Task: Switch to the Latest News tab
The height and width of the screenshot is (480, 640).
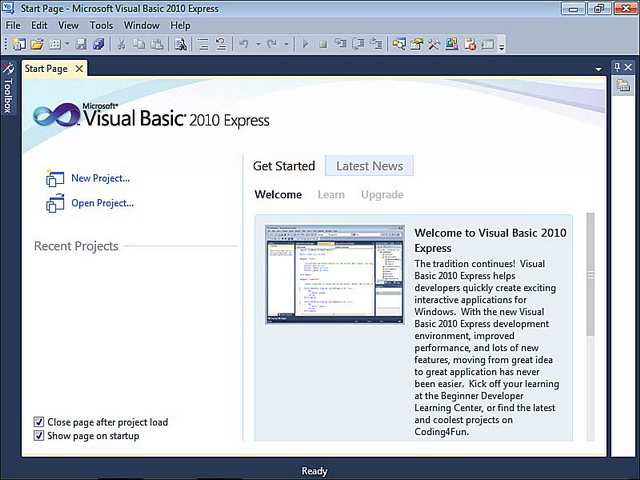Action: click(x=369, y=166)
